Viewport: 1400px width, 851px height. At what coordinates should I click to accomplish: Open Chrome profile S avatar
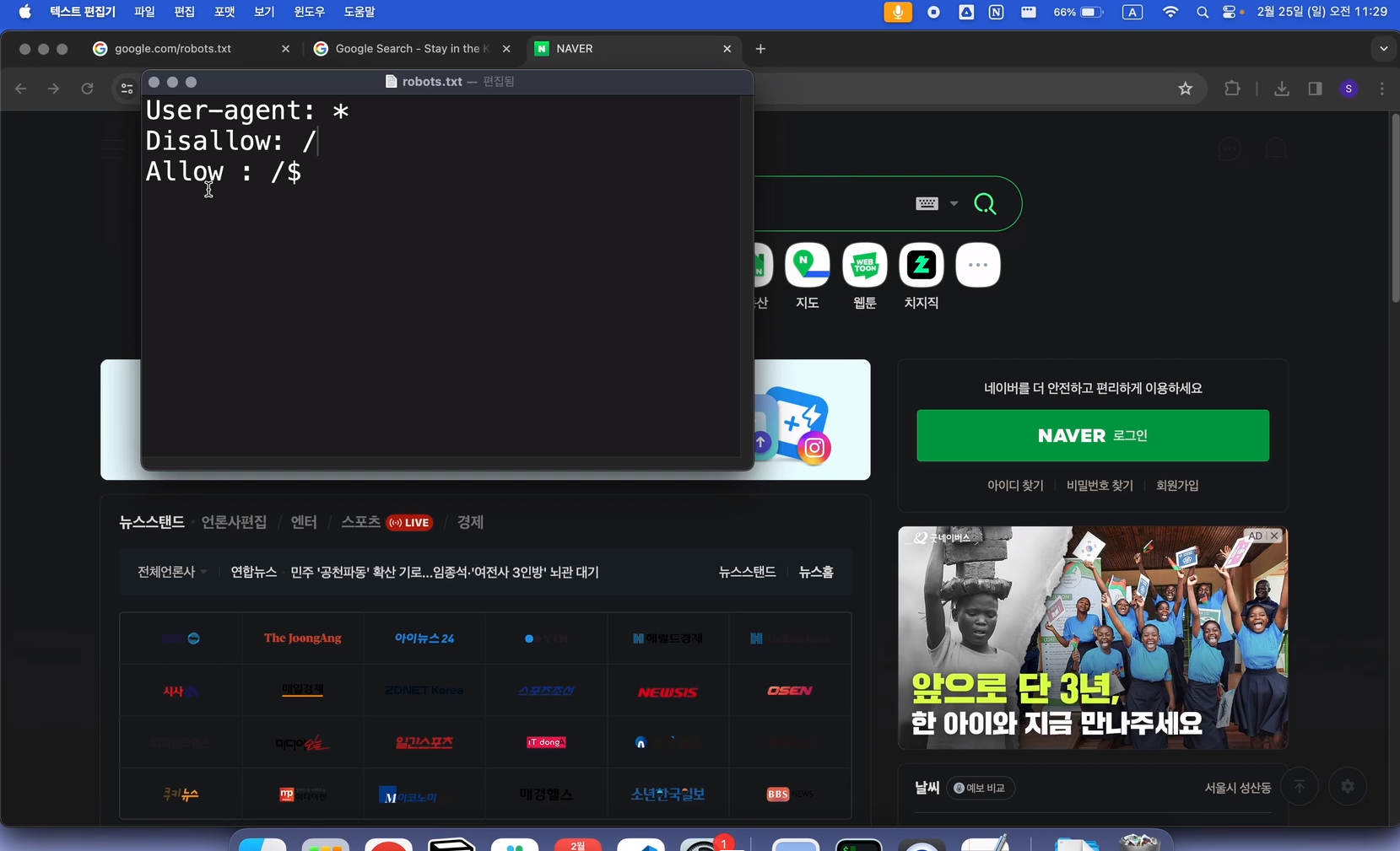pos(1349,89)
